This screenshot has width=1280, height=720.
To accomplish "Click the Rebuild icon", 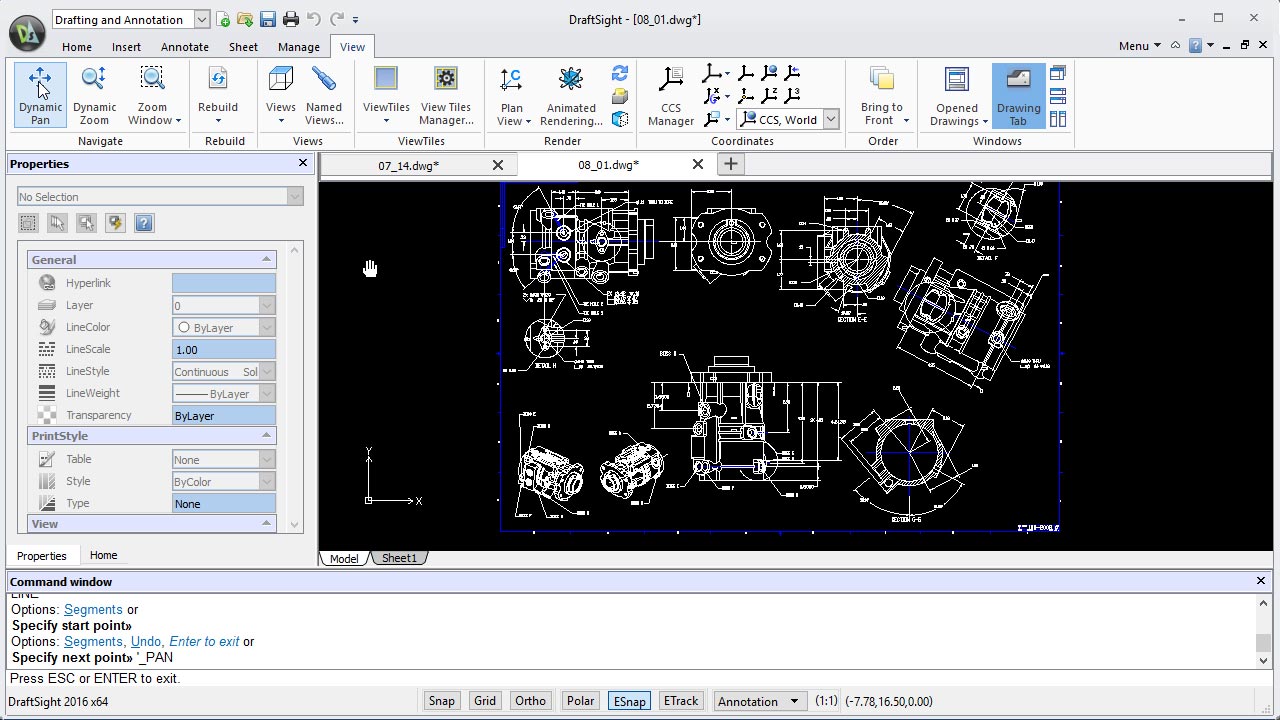I will (x=218, y=80).
